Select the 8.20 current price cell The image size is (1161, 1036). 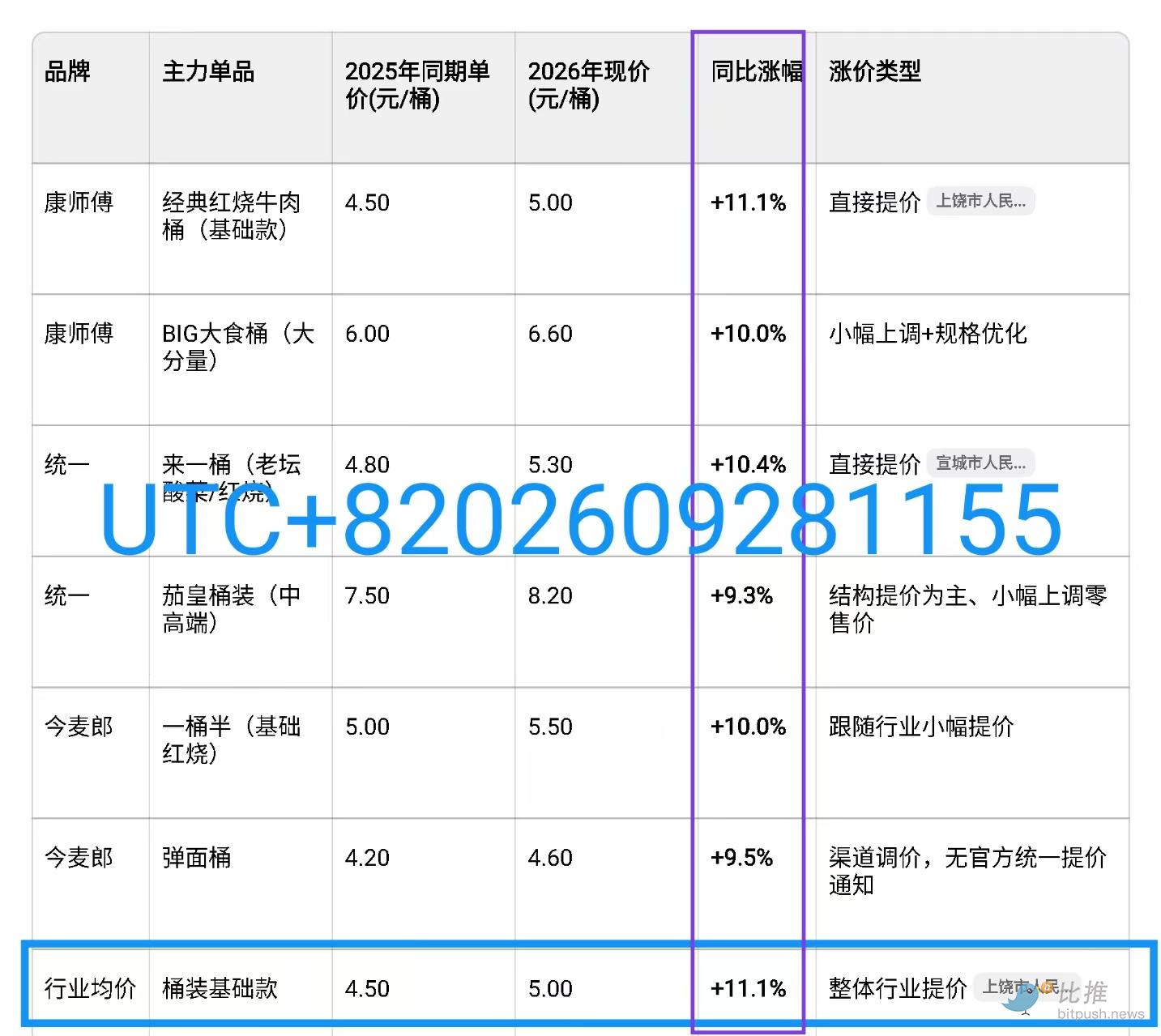(x=550, y=596)
